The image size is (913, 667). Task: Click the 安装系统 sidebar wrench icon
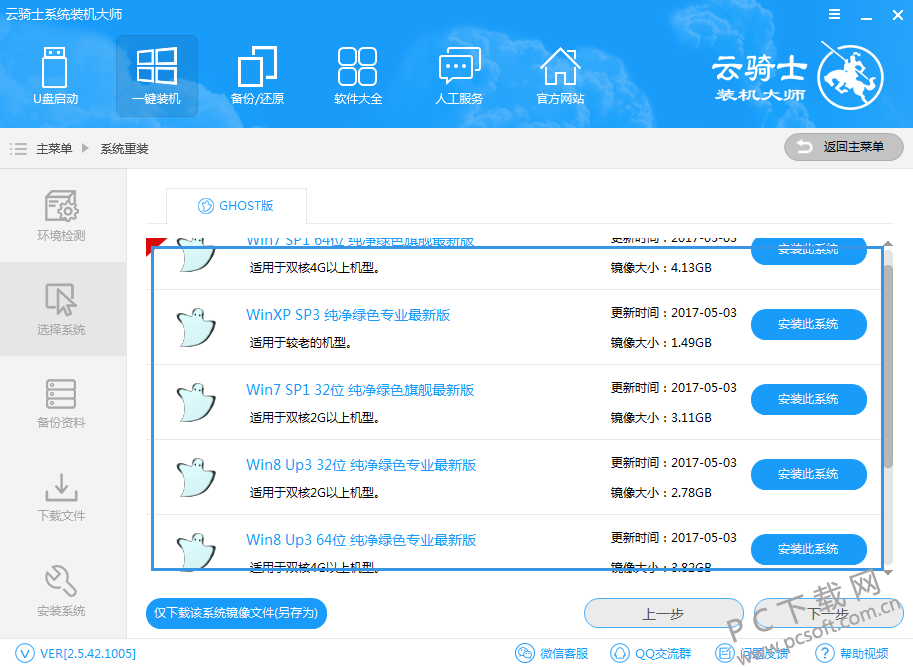pos(62,580)
